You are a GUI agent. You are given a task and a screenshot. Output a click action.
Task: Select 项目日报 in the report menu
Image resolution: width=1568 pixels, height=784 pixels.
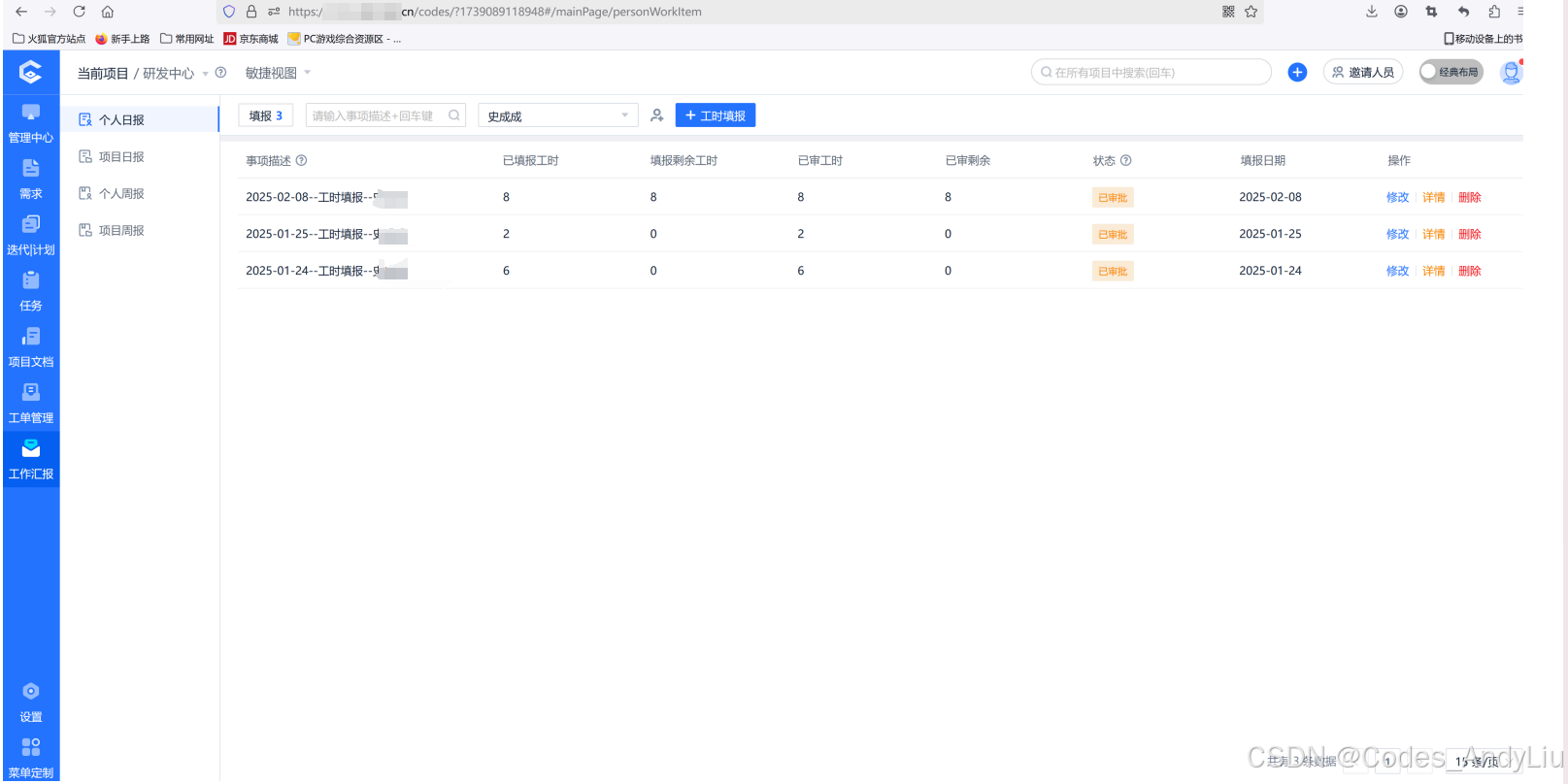tap(140, 156)
